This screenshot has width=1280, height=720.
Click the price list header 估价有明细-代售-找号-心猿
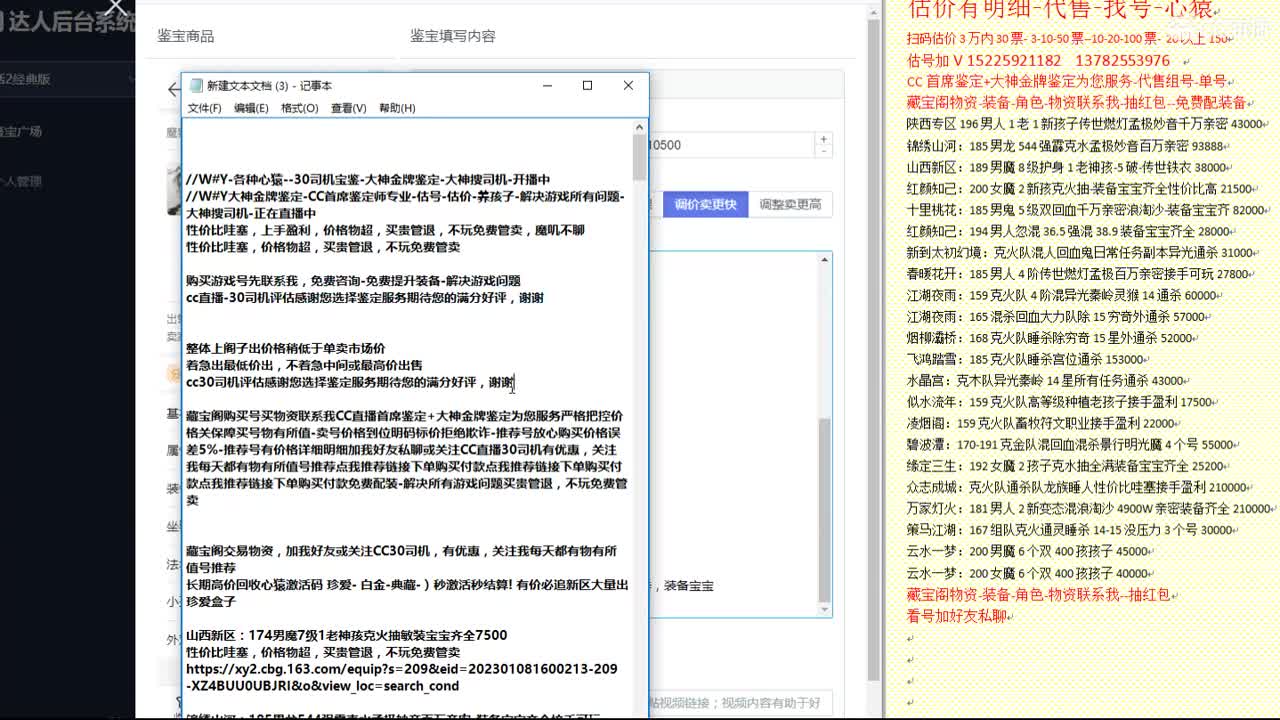[x=1059, y=10]
